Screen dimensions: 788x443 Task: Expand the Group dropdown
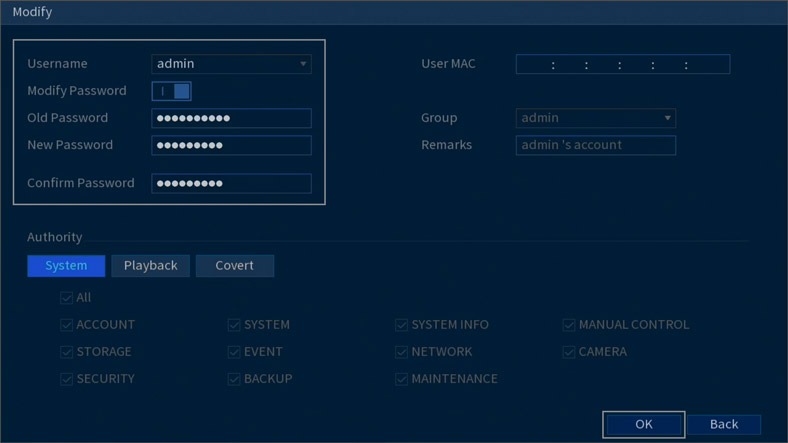coord(595,118)
